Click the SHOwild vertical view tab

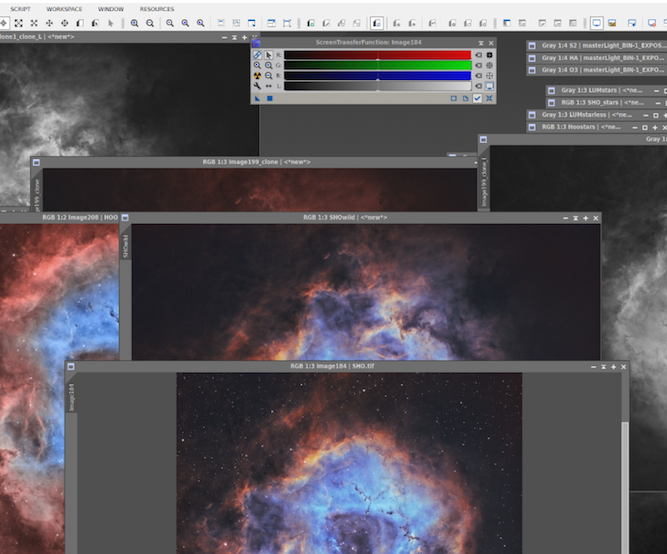point(125,246)
